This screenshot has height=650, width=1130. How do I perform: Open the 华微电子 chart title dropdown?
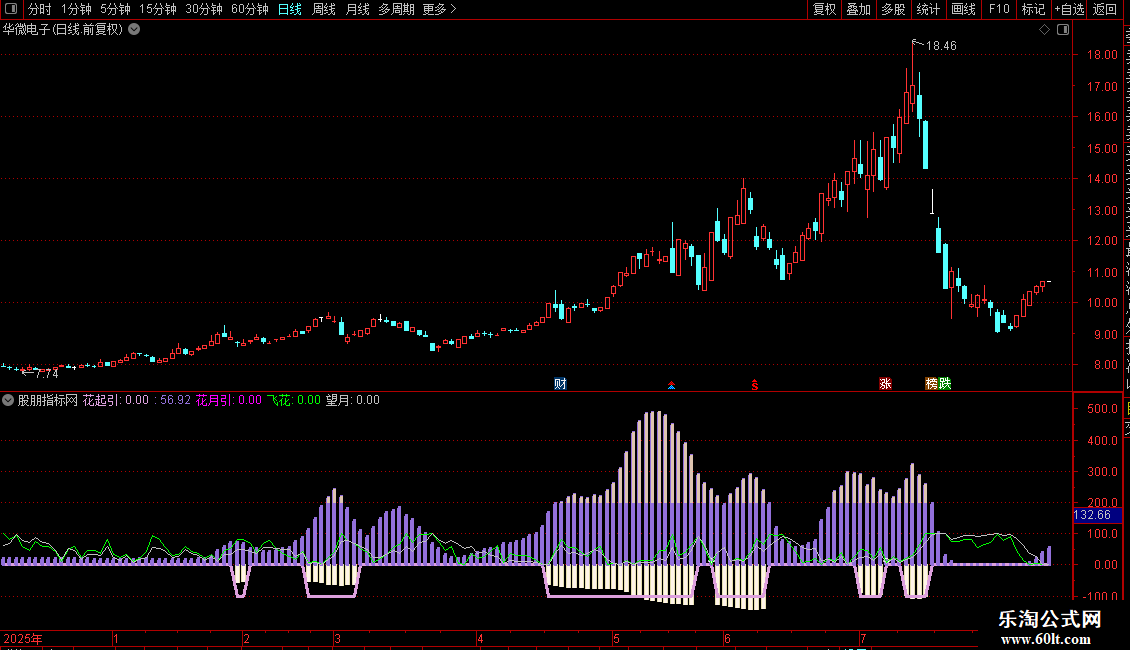coord(134,30)
